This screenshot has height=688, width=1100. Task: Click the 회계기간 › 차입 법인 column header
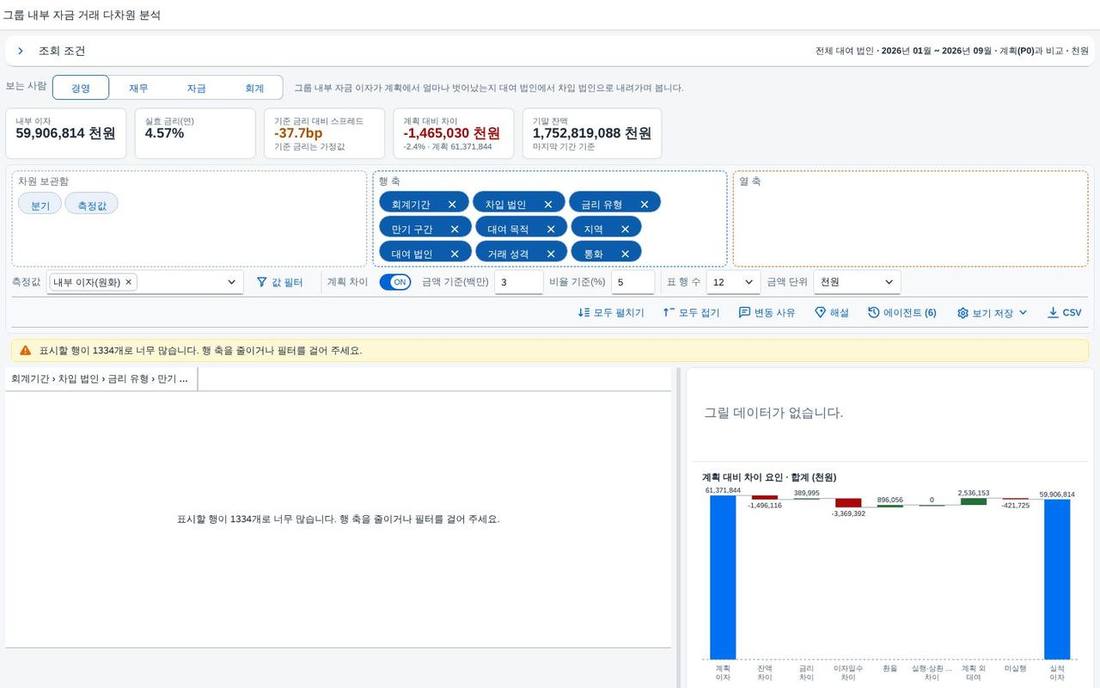pyautogui.click(x=101, y=379)
